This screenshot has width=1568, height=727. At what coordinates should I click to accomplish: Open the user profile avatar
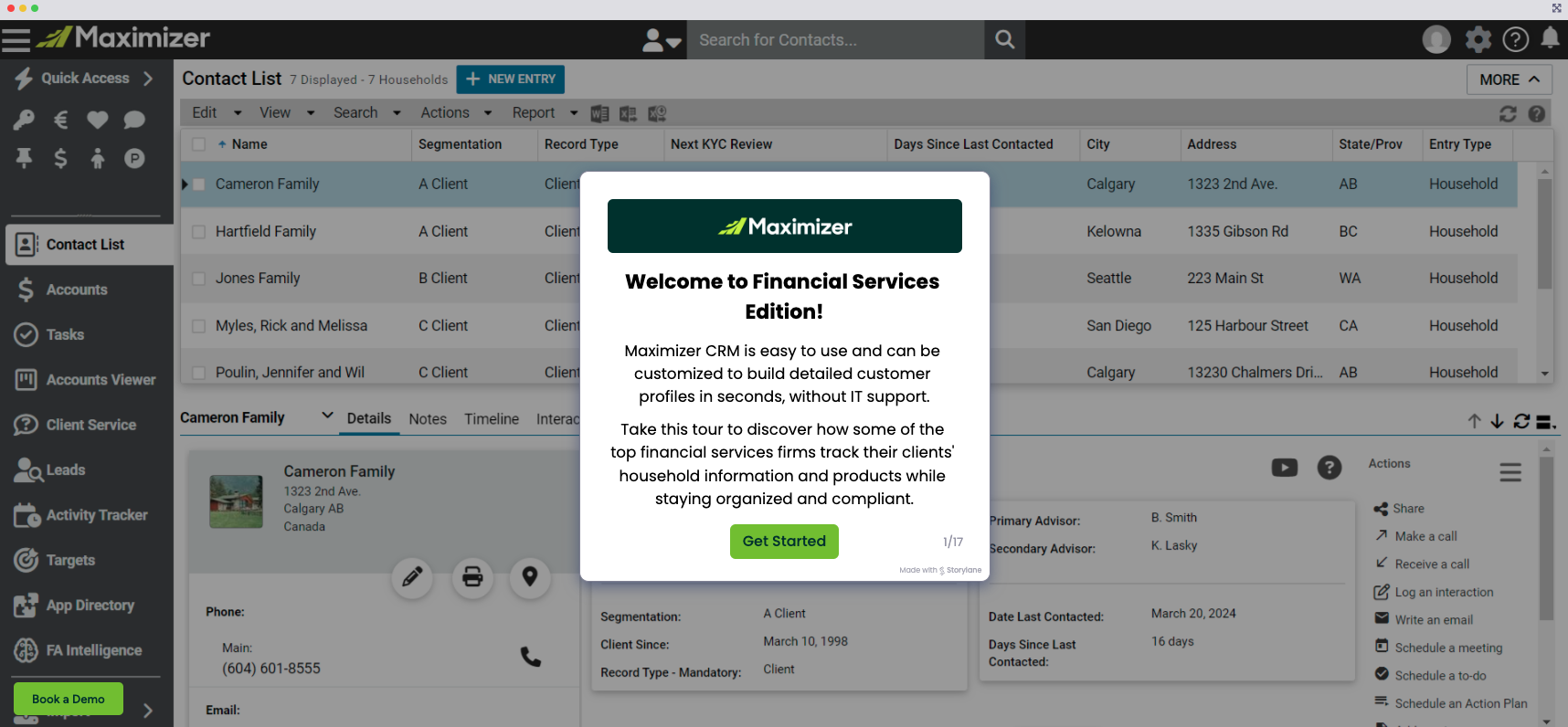[1436, 39]
